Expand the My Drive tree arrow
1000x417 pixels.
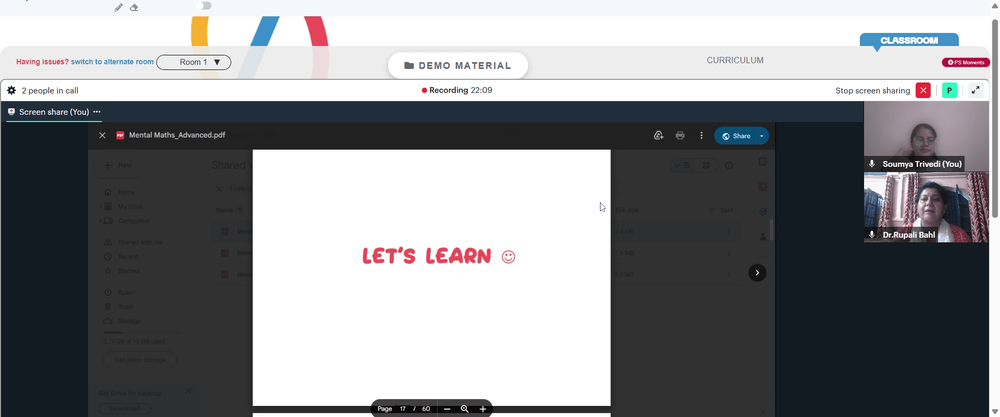pyautogui.click(x=100, y=207)
